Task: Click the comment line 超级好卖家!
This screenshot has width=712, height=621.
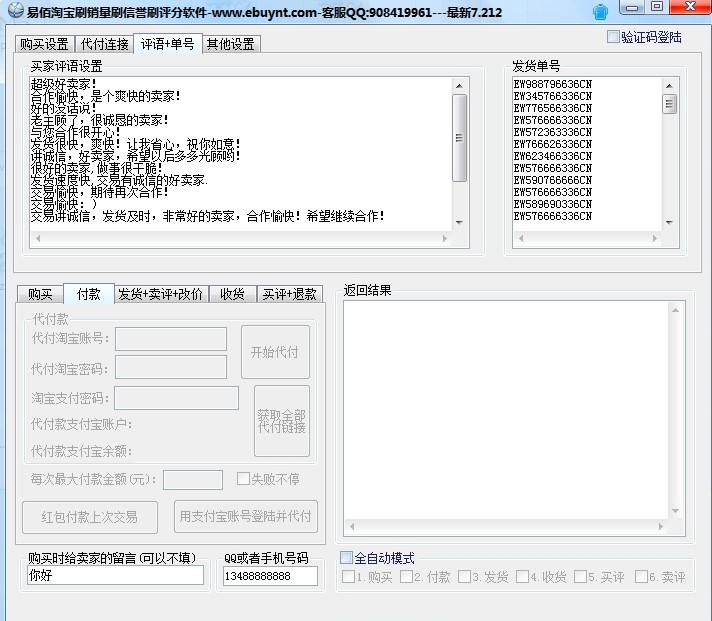Action: [64, 84]
